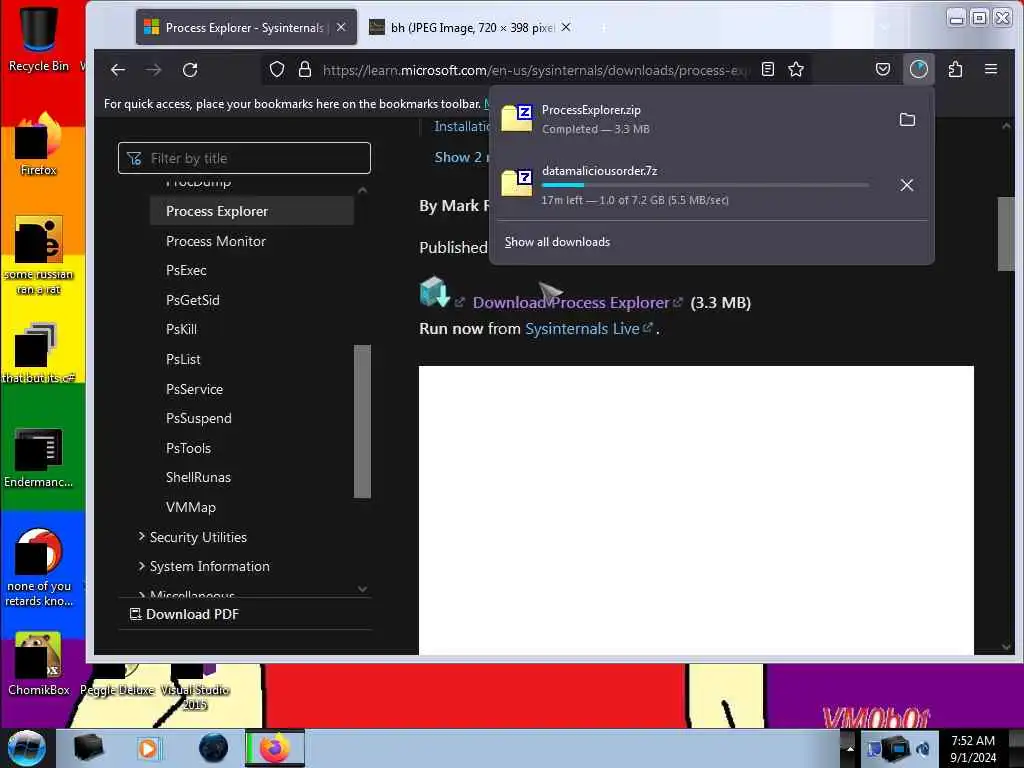Image resolution: width=1024 pixels, height=768 pixels.
Task: Click the Firefox taskbar button
Action: (275, 748)
